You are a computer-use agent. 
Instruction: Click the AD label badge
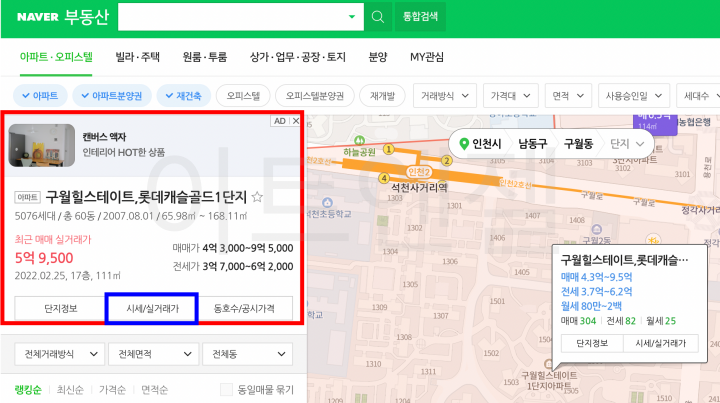pos(280,121)
